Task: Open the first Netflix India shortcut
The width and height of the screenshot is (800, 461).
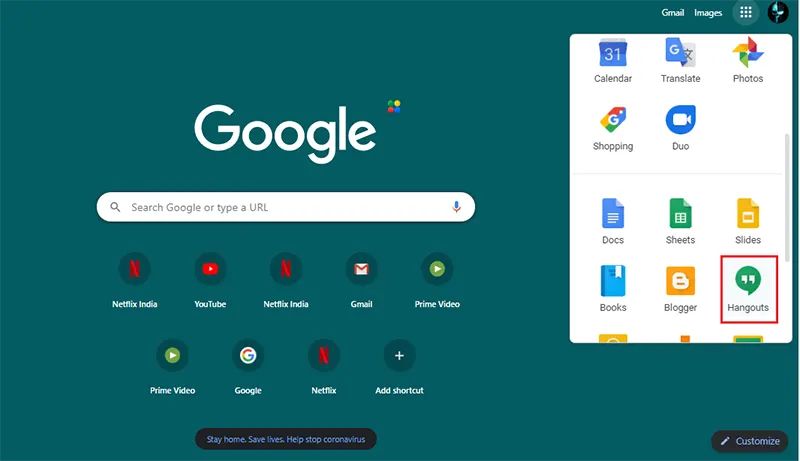Action: pos(135,280)
